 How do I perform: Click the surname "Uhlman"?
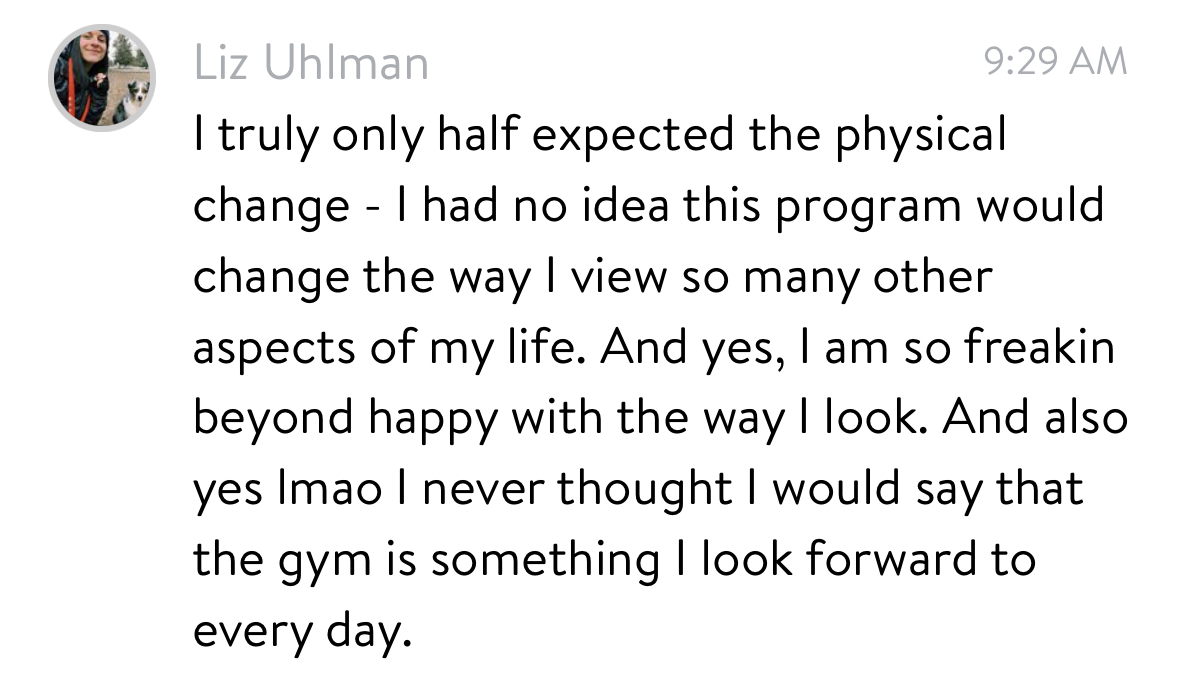pyautogui.click(x=345, y=65)
